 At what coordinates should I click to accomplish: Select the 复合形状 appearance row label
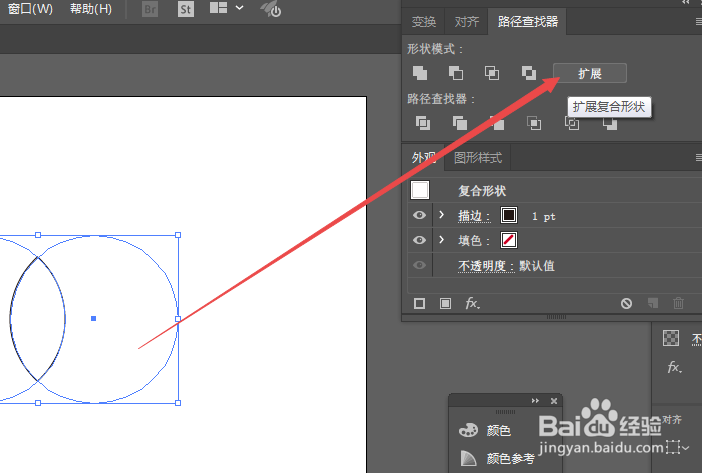tap(482, 191)
